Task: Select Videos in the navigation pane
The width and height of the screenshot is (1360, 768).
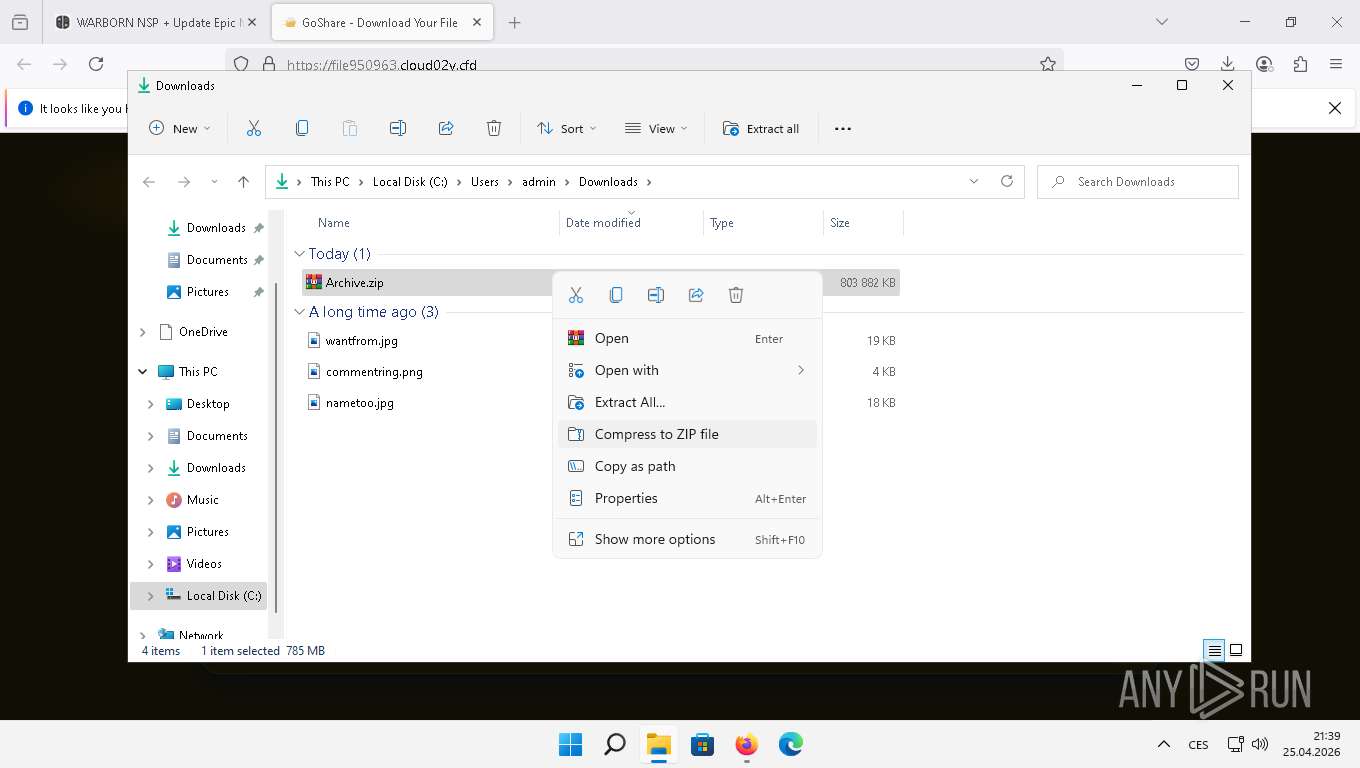Action: tap(204, 564)
